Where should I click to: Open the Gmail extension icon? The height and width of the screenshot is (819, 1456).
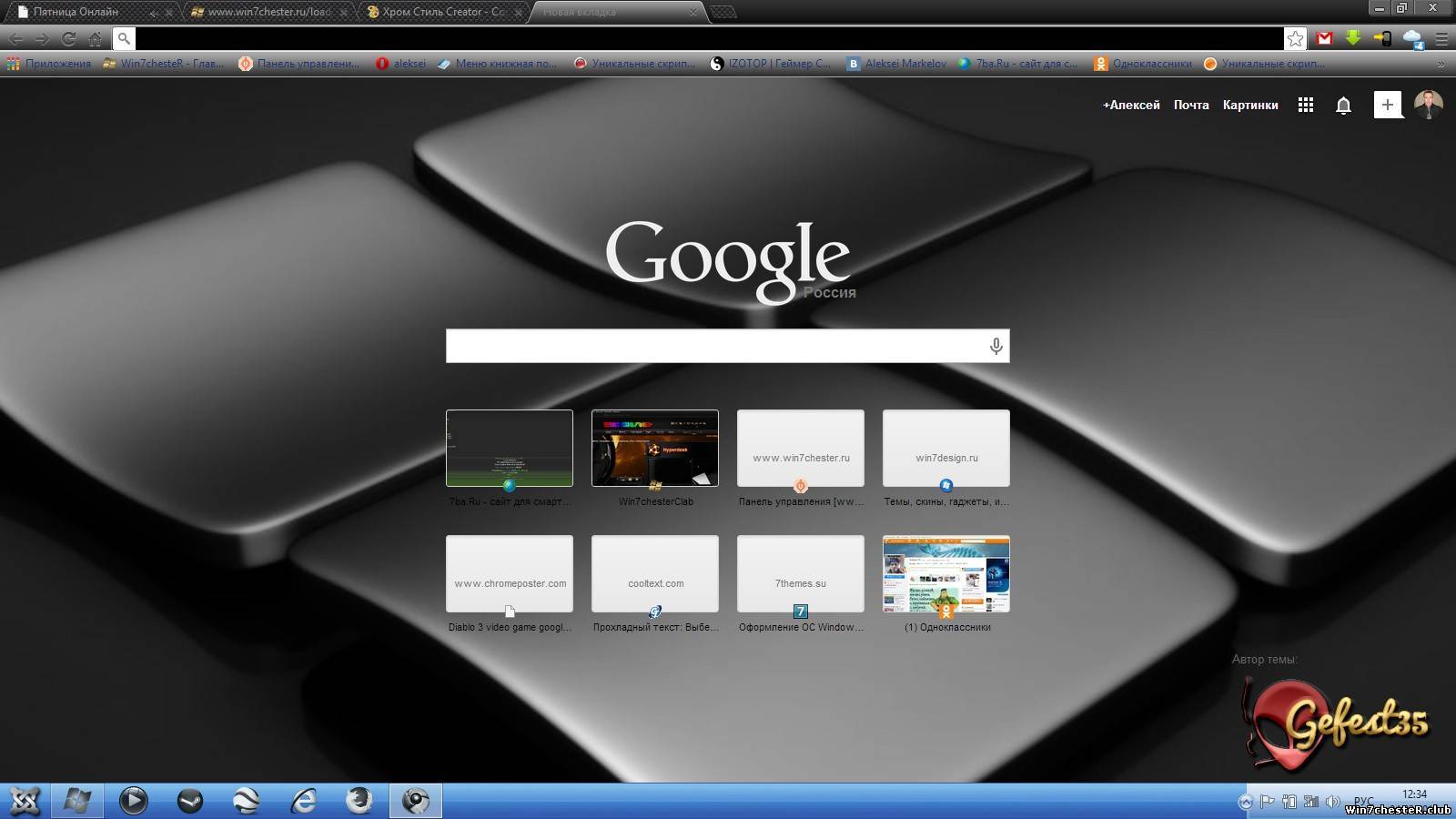1325,38
